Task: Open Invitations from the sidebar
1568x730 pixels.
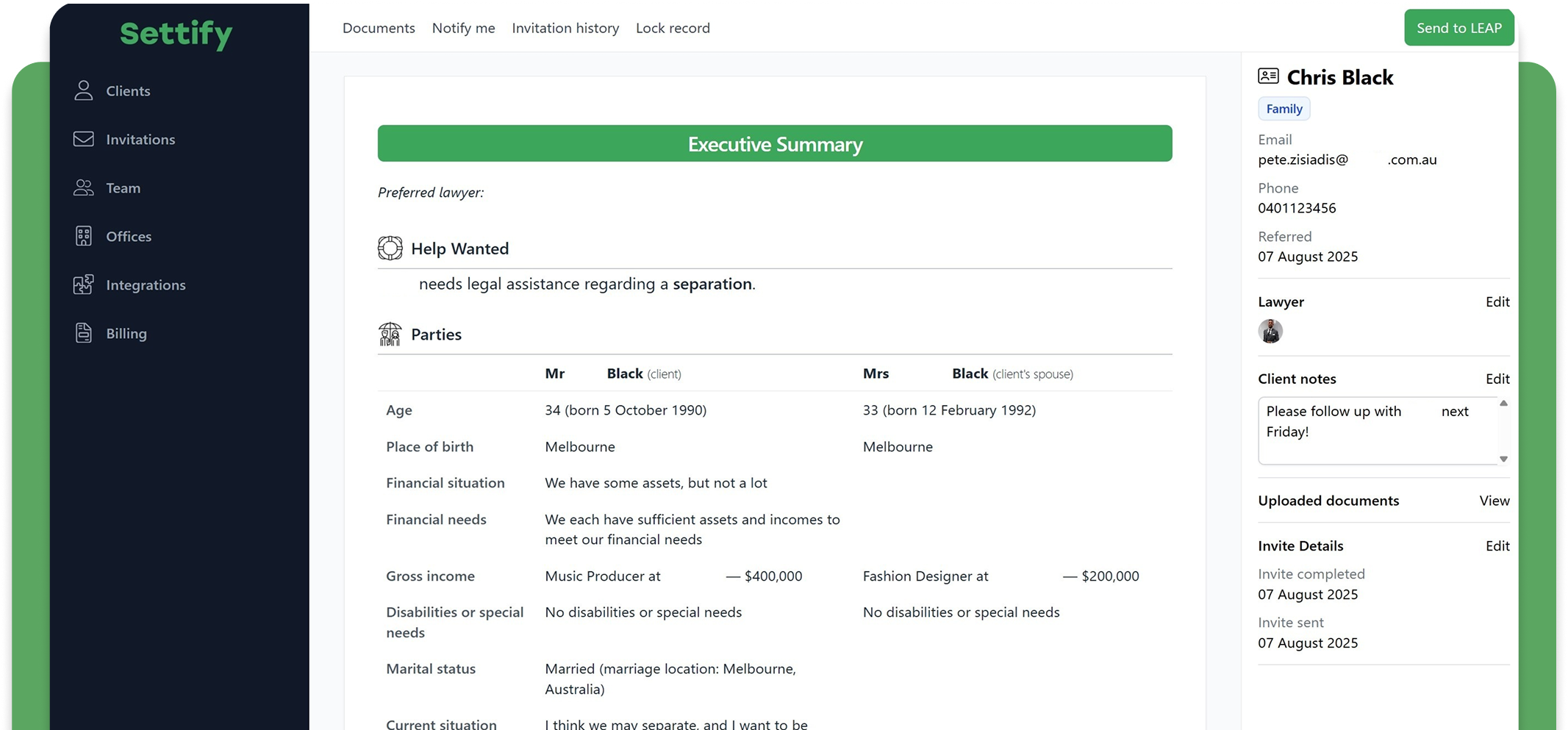Action: pos(140,139)
